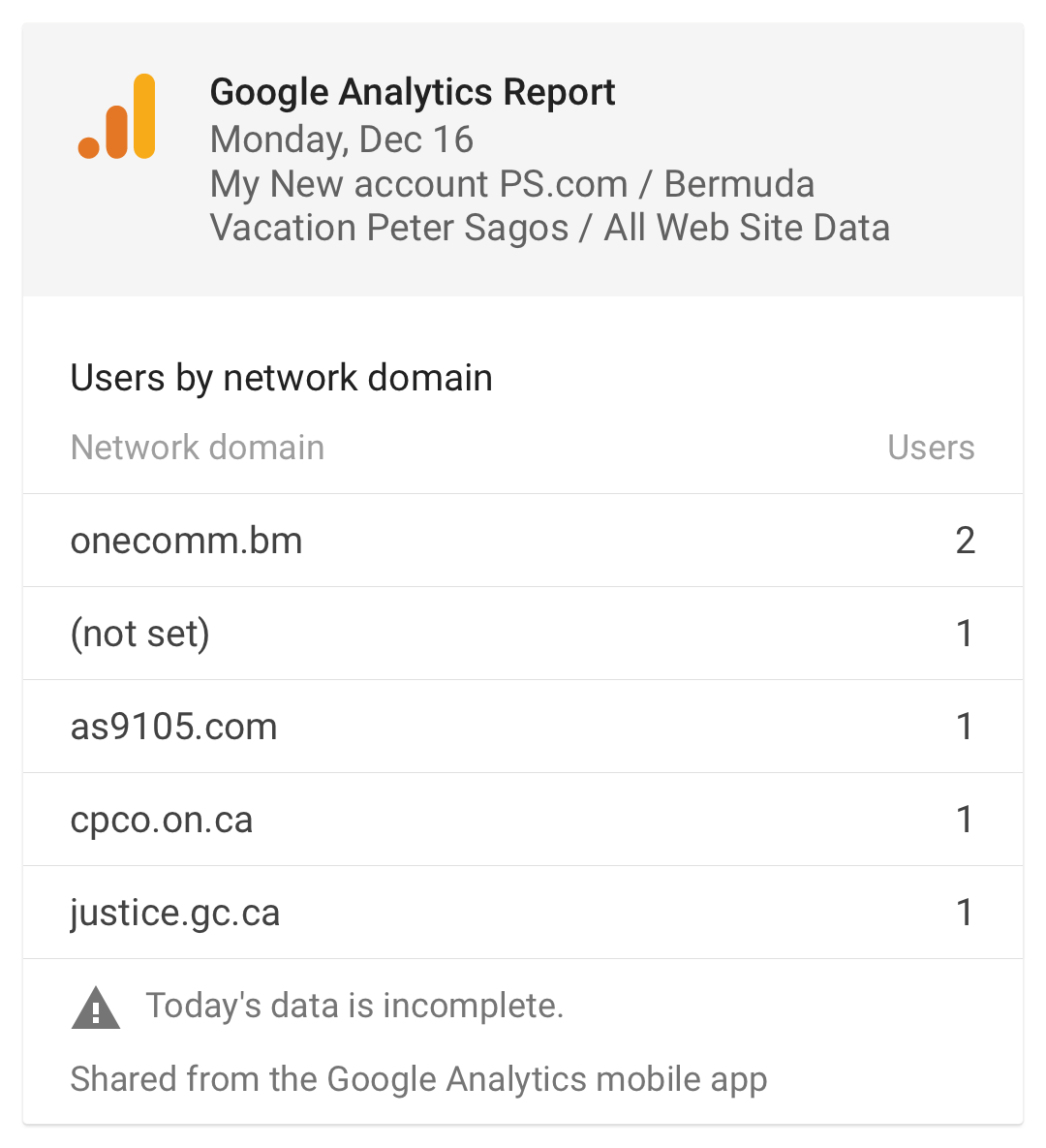The height and width of the screenshot is (1148, 1046).
Task: Click the Network domain column header
Action: [197, 448]
